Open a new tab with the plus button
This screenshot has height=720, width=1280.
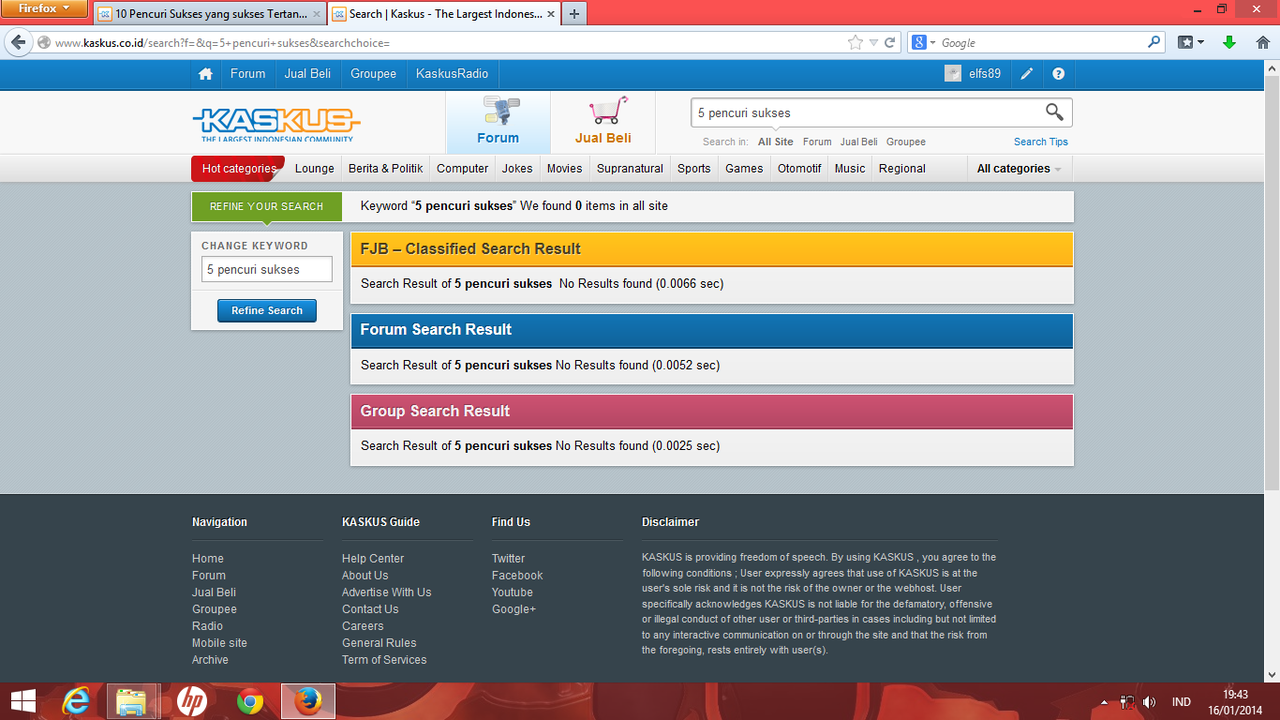[x=574, y=14]
